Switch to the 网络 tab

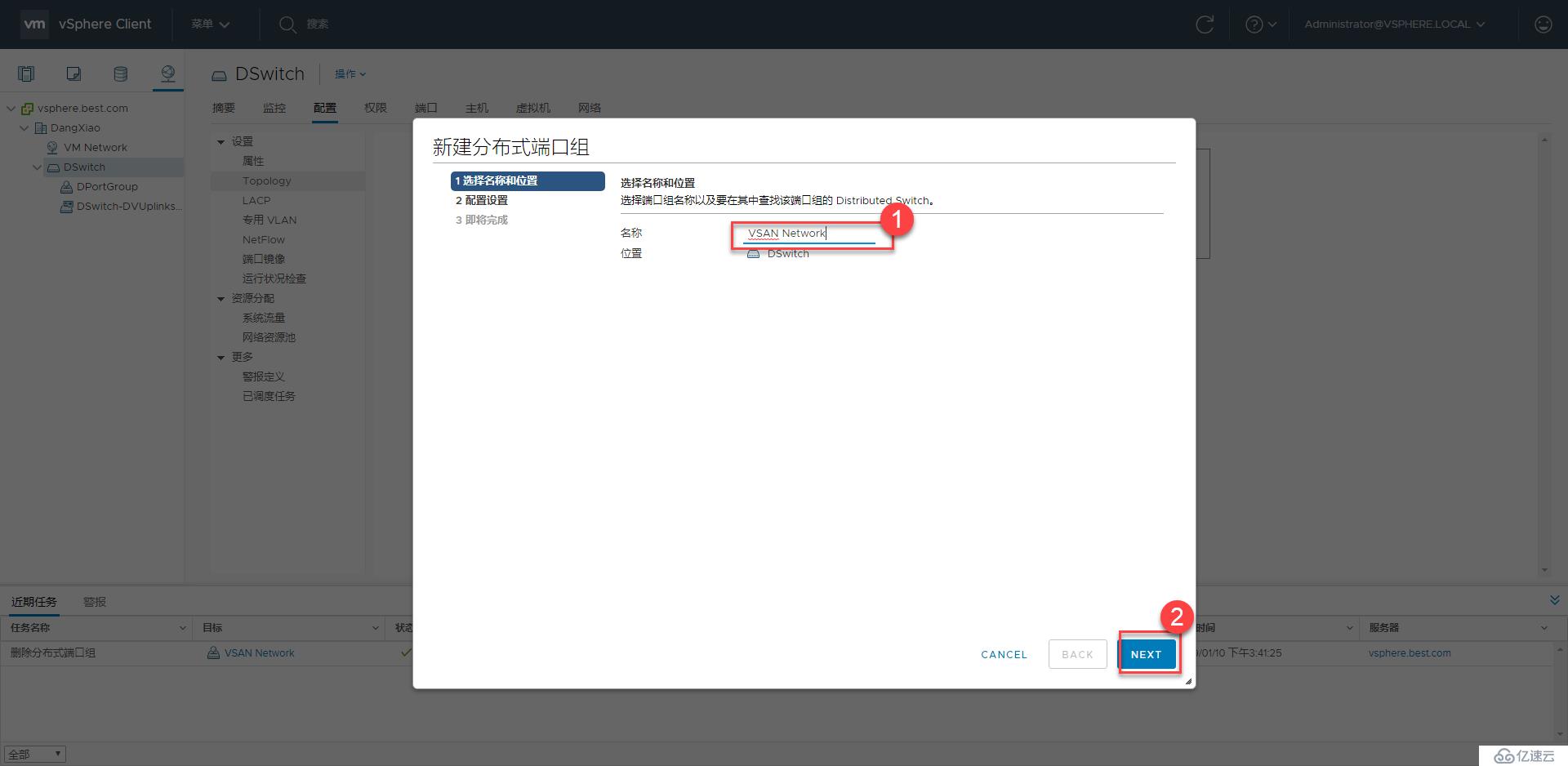590,108
